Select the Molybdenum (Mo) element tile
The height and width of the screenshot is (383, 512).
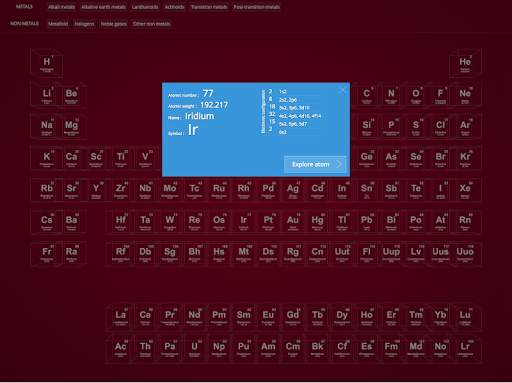[170, 190]
